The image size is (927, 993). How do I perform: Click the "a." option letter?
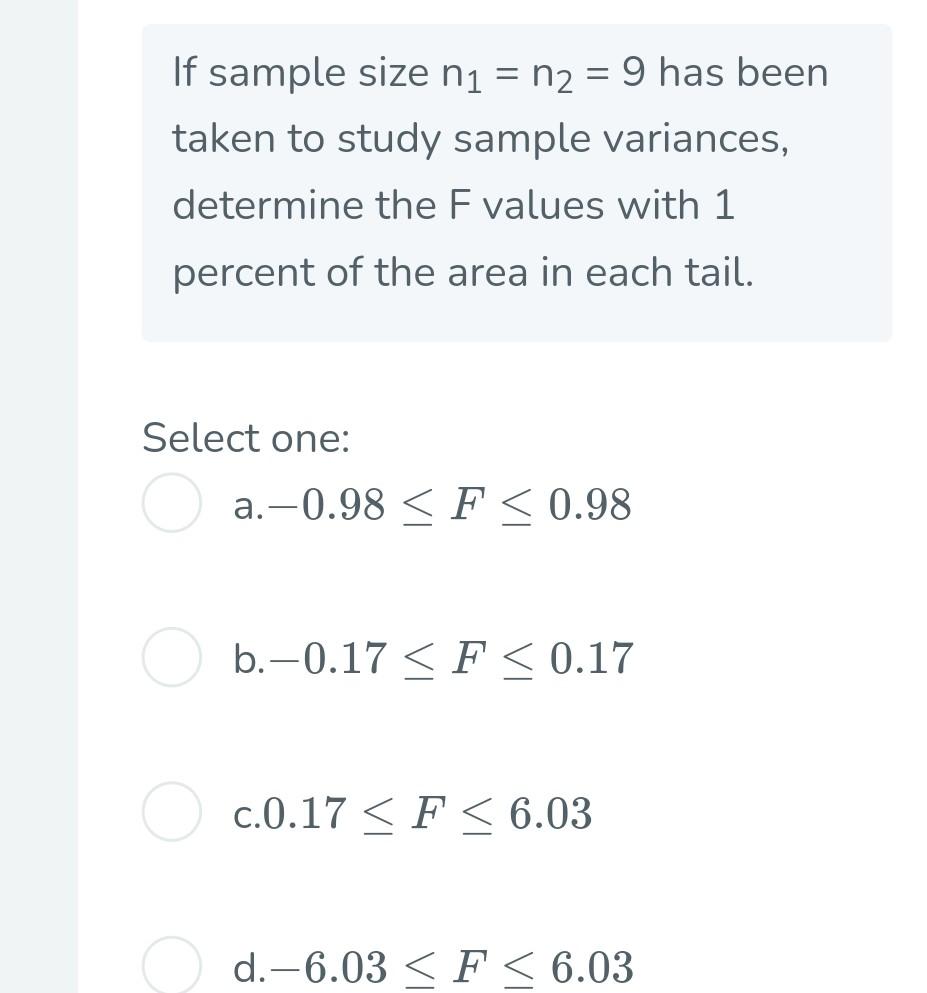(x=248, y=507)
